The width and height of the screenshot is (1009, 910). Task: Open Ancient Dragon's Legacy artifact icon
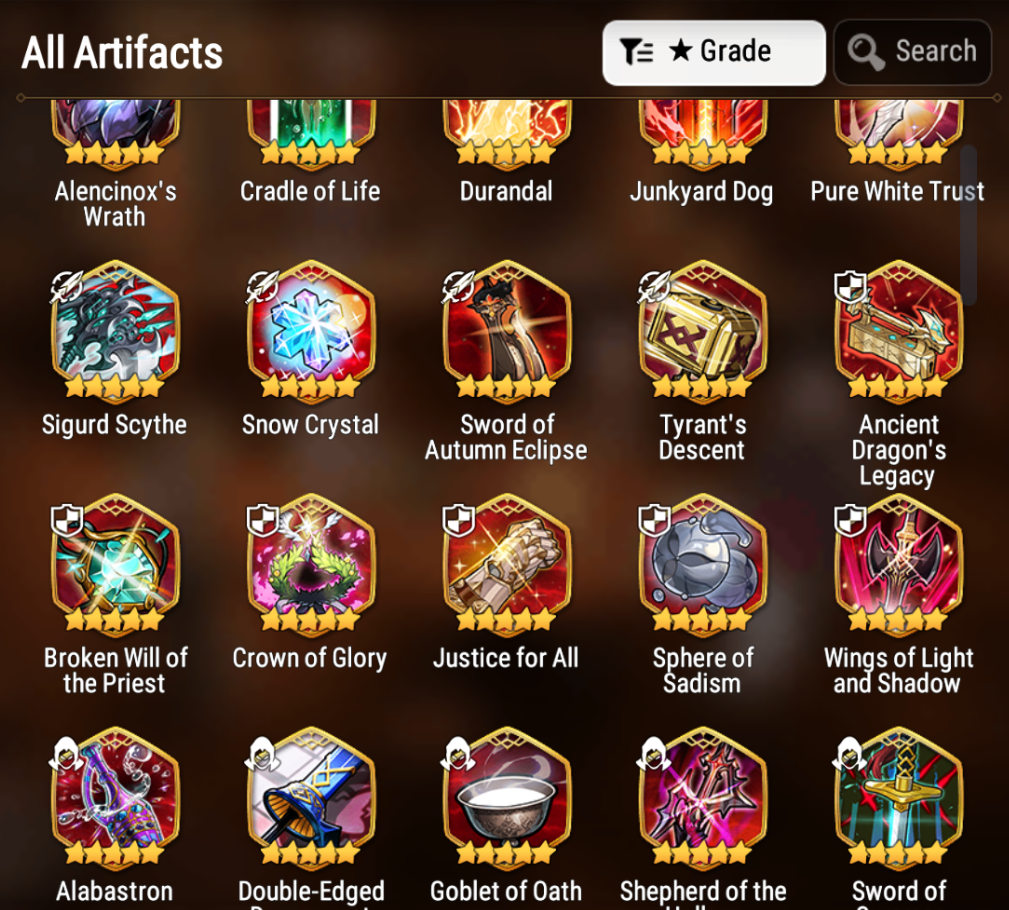(898, 330)
